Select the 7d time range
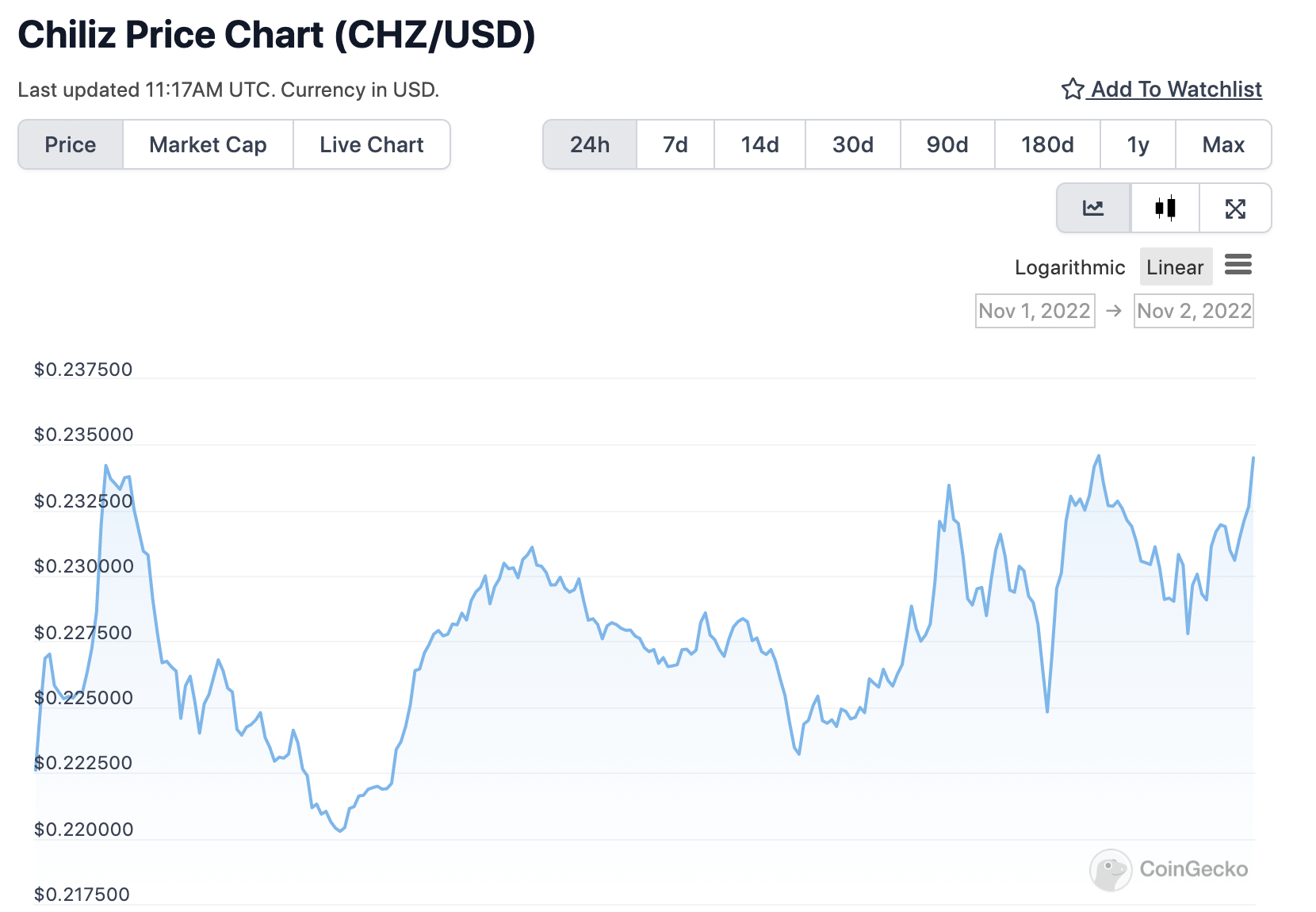 pos(675,144)
